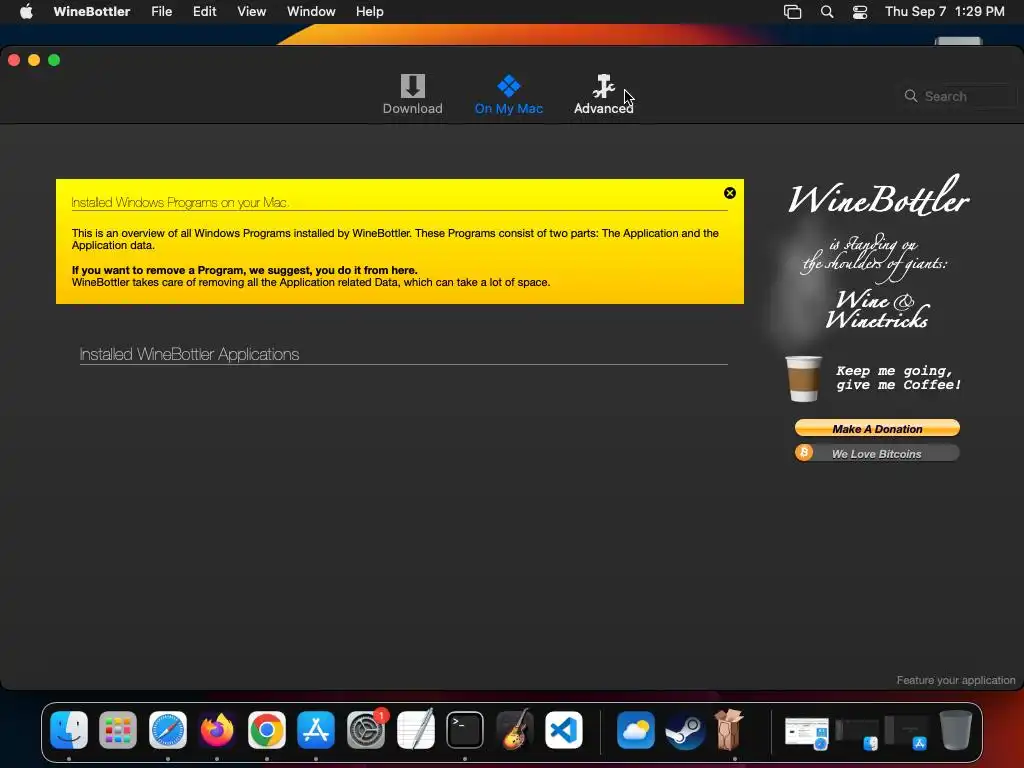Open Finder from the Dock
The height and width of the screenshot is (768, 1024).
coord(69,729)
